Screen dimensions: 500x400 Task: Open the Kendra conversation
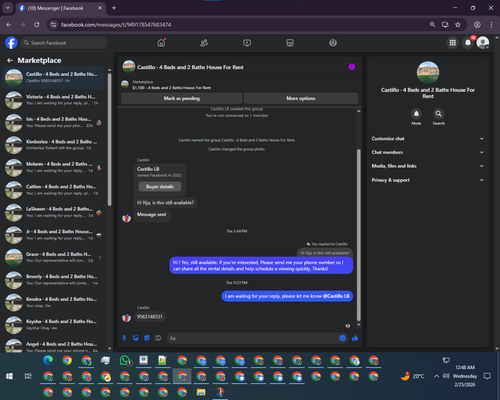pyautogui.click(x=53, y=302)
